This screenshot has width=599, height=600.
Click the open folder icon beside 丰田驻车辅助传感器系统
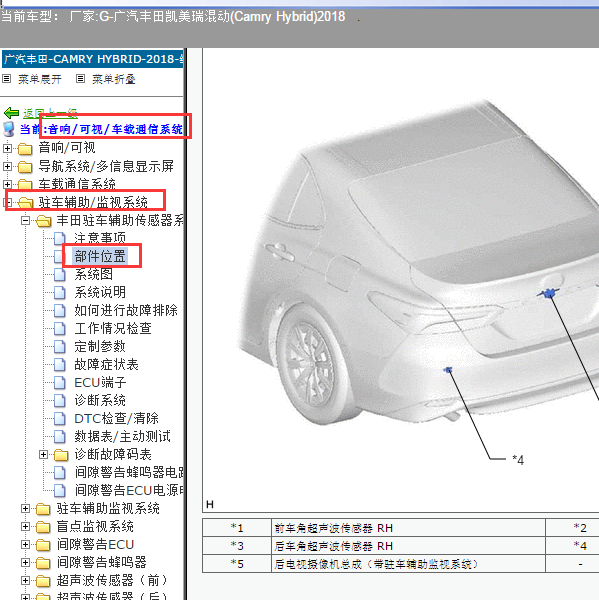tap(44, 221)
